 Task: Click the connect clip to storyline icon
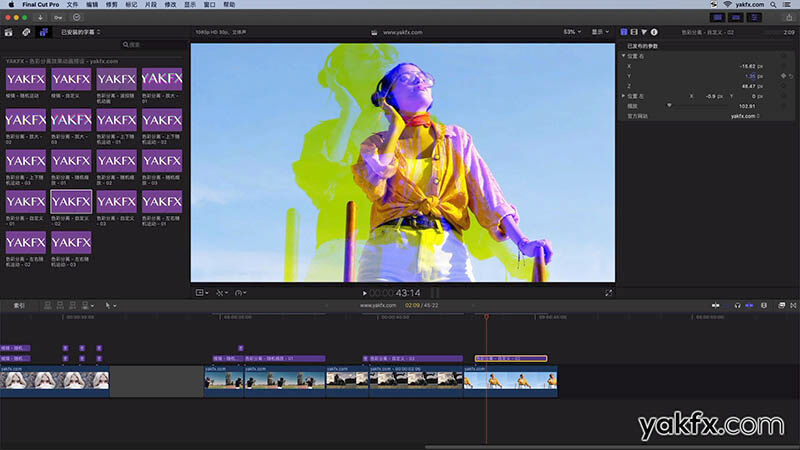(x=47, y=306)
